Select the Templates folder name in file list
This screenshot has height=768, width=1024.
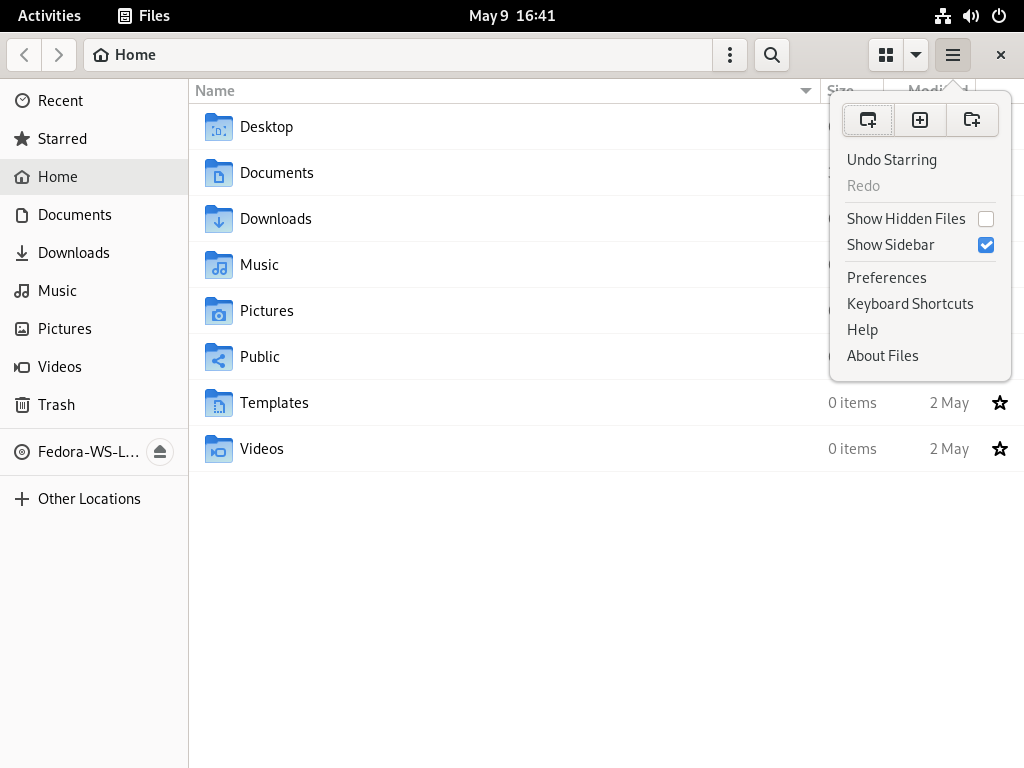(x=274, y=403)
